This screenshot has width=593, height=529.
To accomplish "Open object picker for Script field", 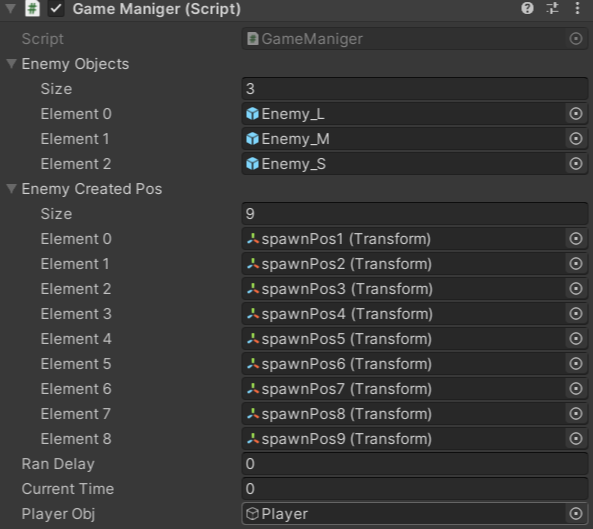I will point(576,39).
